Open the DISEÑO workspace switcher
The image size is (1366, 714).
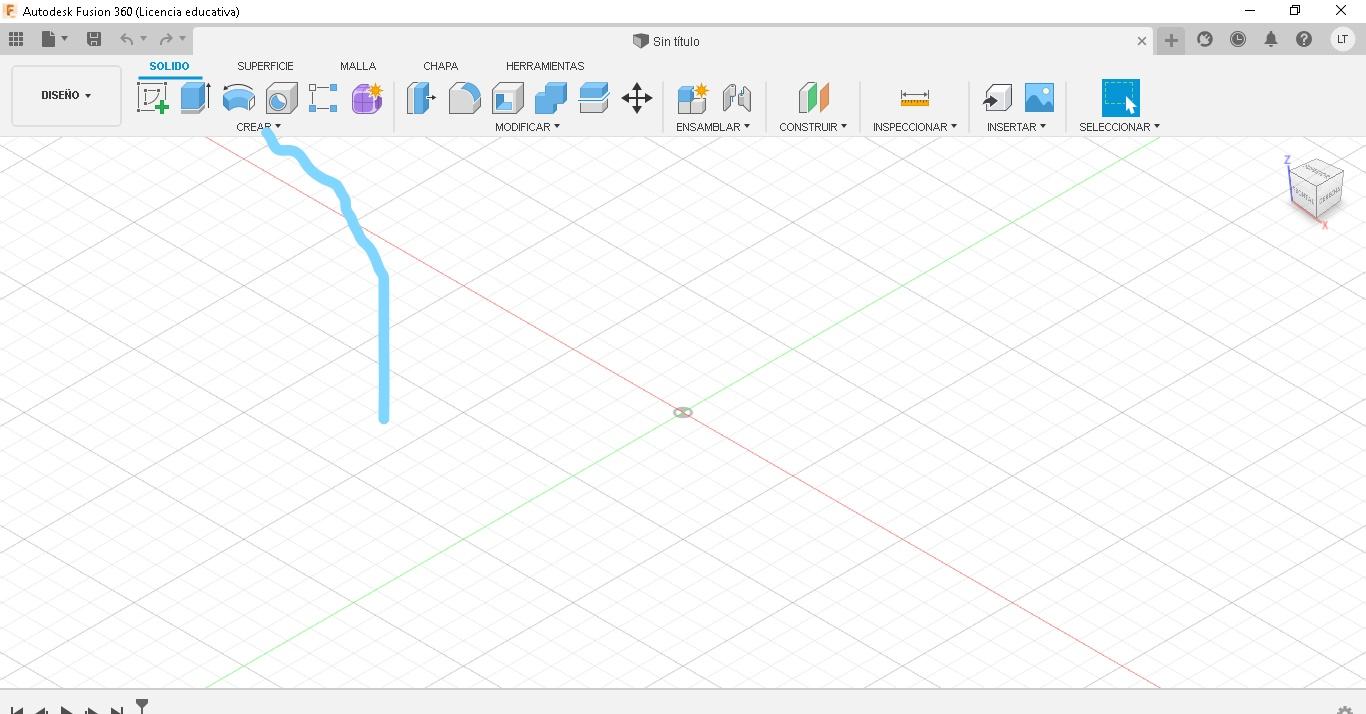(66, 95)
